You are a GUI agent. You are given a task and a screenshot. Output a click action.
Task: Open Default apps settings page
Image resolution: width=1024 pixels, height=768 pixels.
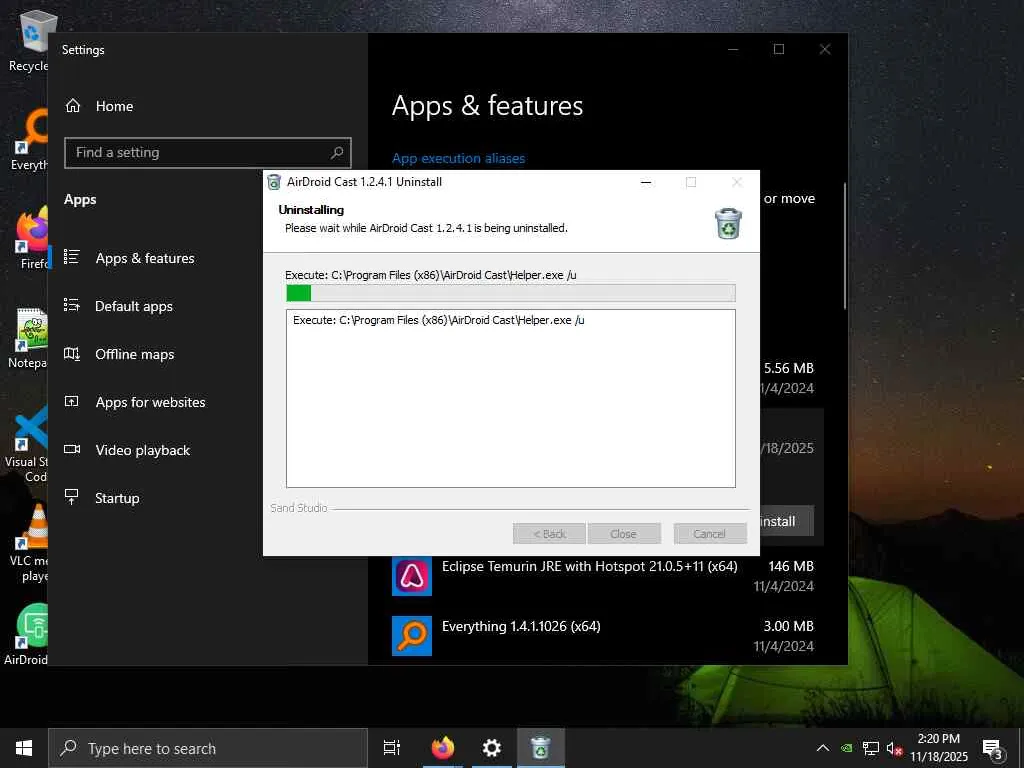pyautogui.click(x=134, y=306)
